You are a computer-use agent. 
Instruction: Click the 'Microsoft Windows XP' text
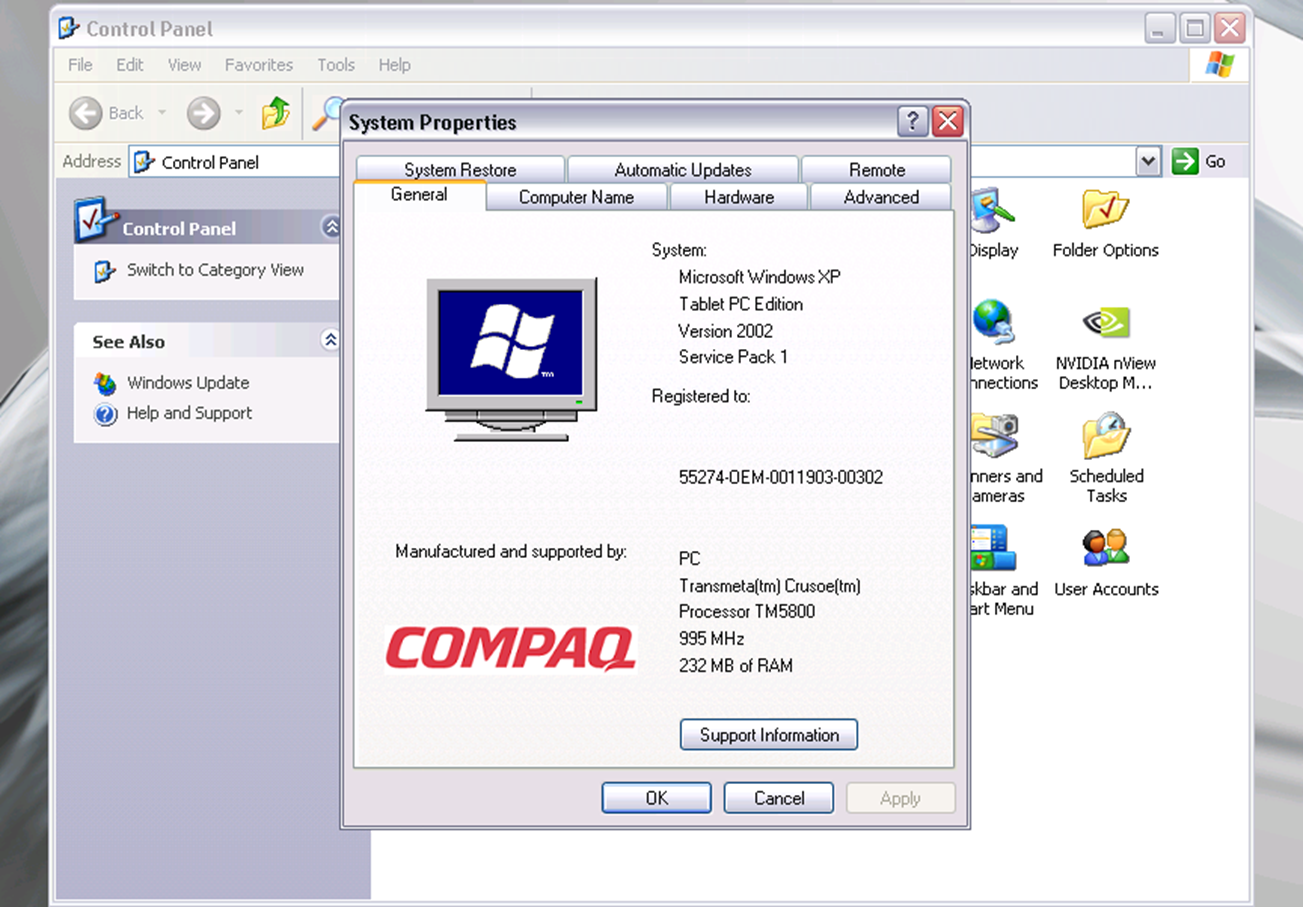760,277
